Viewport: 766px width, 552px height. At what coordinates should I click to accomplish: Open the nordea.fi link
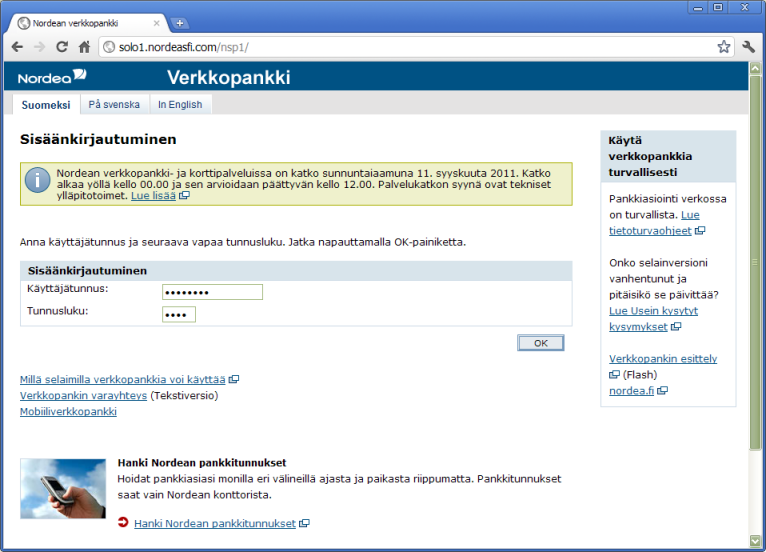(631, 390)
